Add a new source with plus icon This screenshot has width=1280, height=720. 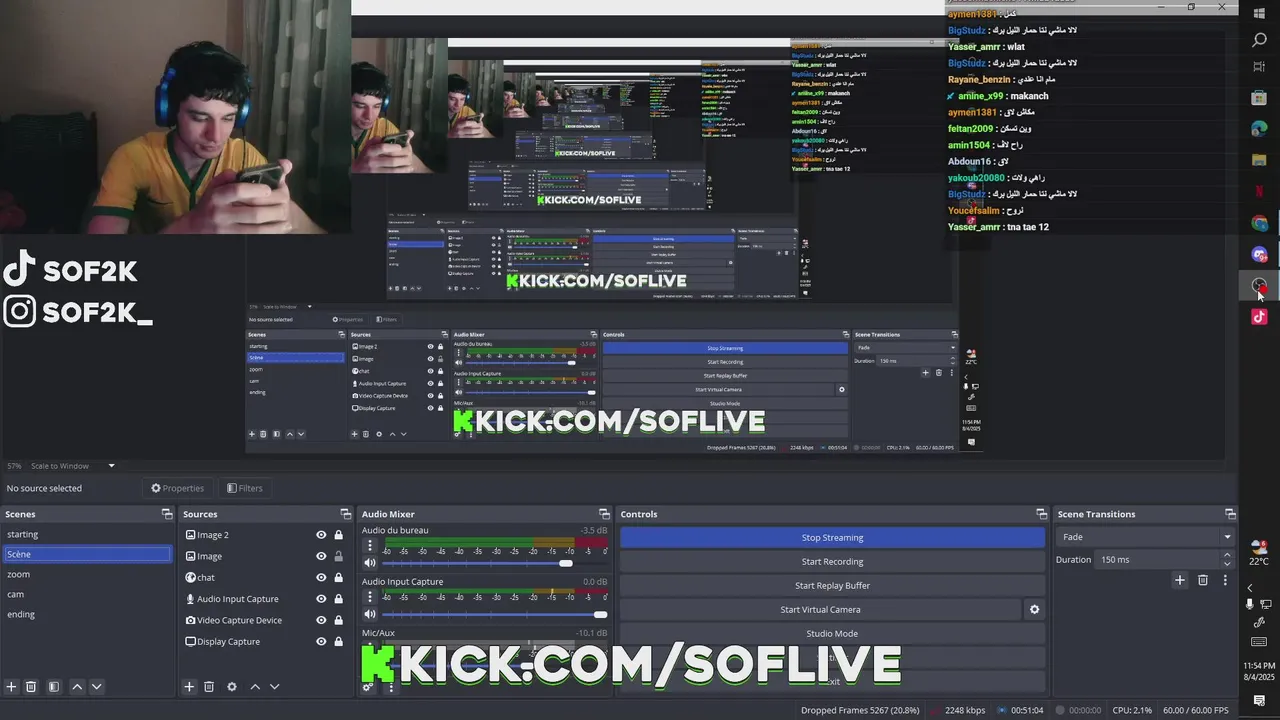pos(189,687)
